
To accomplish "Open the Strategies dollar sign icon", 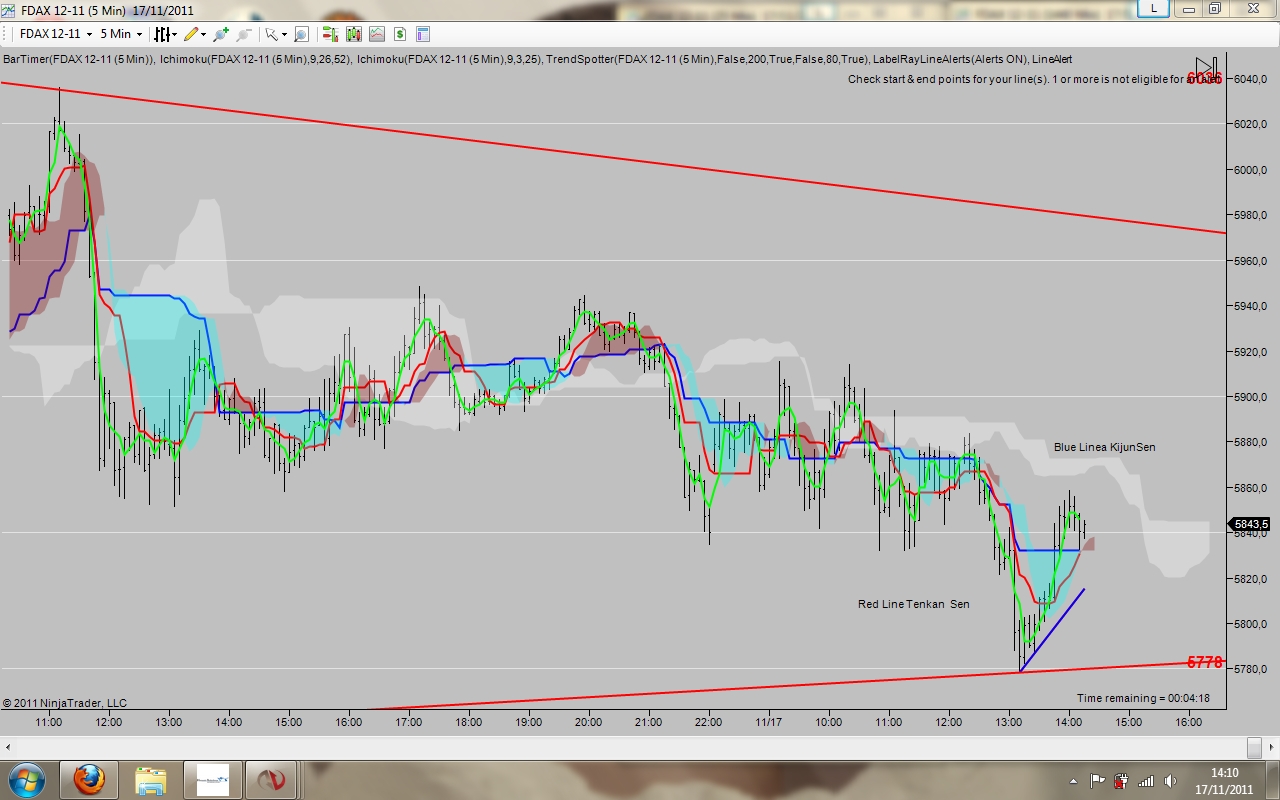I will (399, 34).
